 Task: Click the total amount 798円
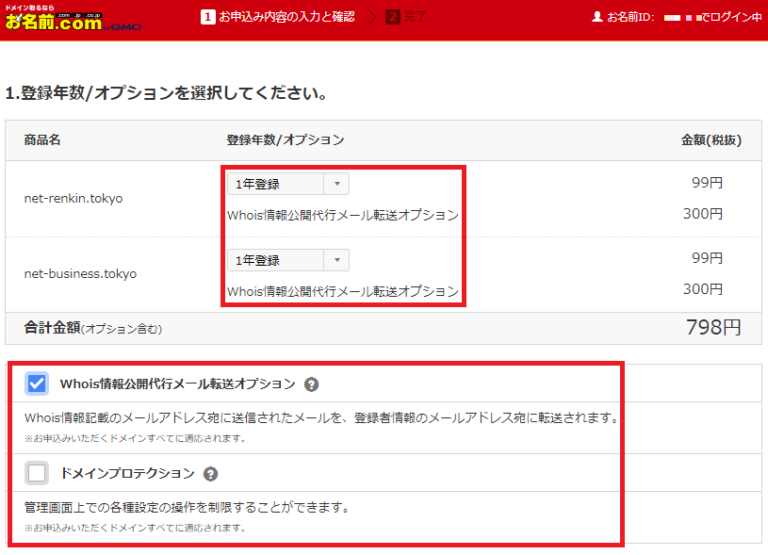(x=714, y=328)
